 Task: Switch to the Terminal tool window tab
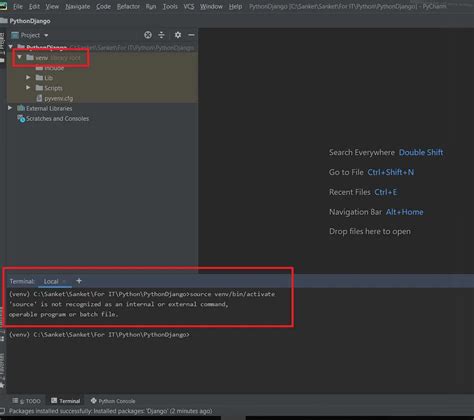pos(66,401)
